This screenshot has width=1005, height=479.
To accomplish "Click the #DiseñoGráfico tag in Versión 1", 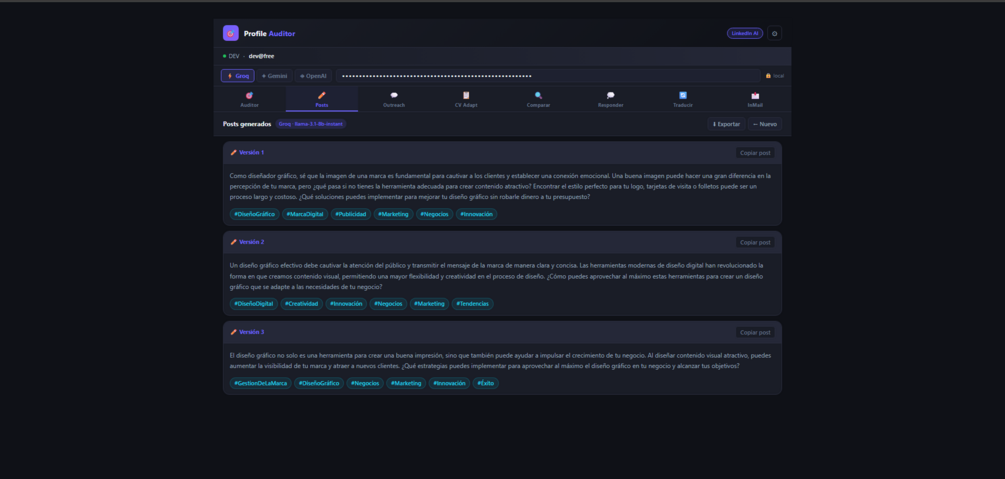I will coord(254,214).
